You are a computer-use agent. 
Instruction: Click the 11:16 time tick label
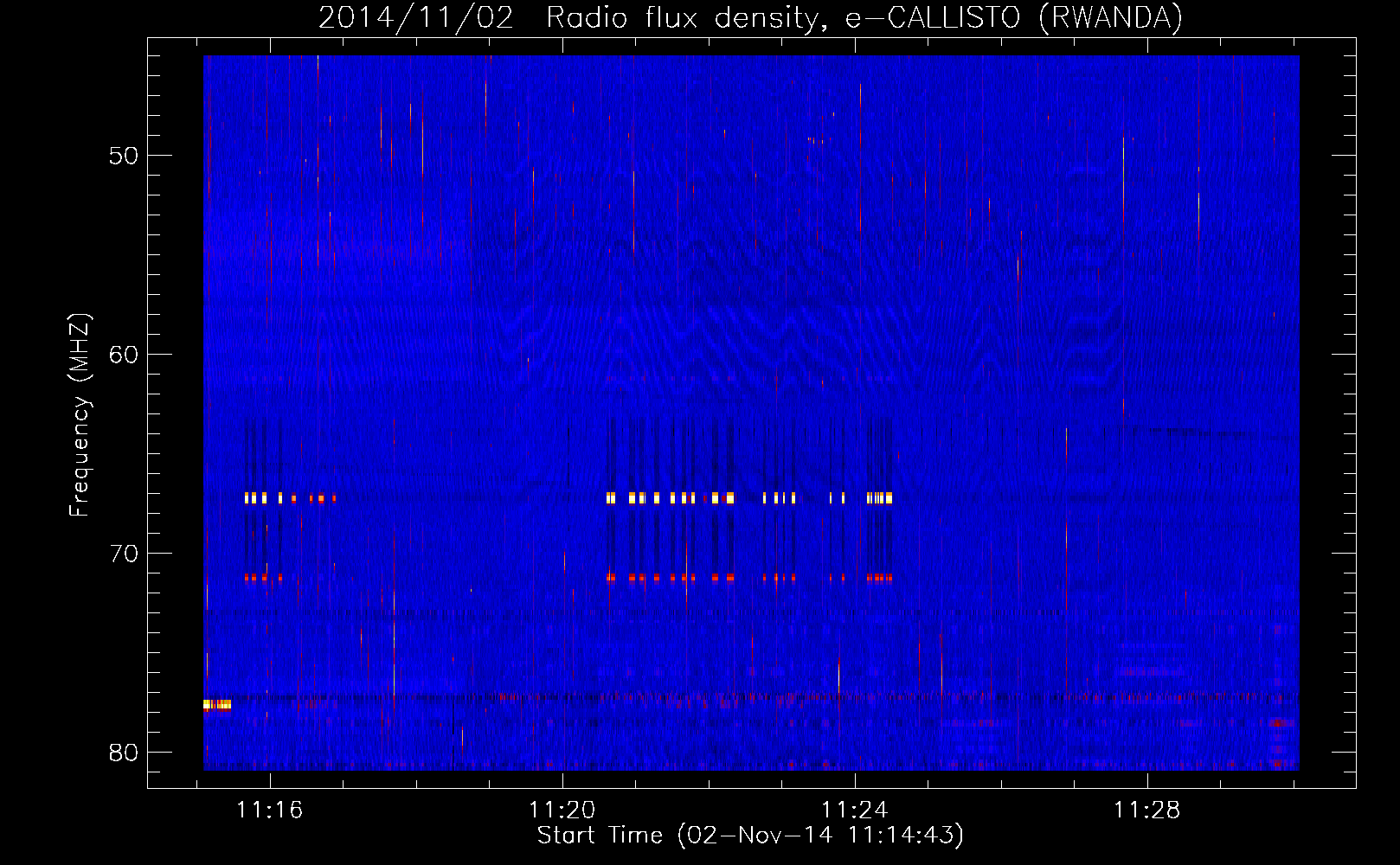coord(270,811)
